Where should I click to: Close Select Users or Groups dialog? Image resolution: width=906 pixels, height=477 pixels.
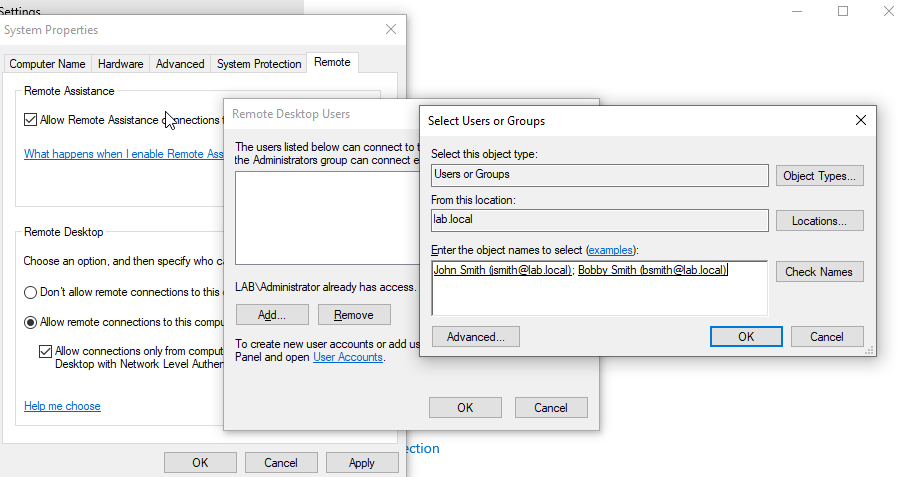[x=860, y=120]
